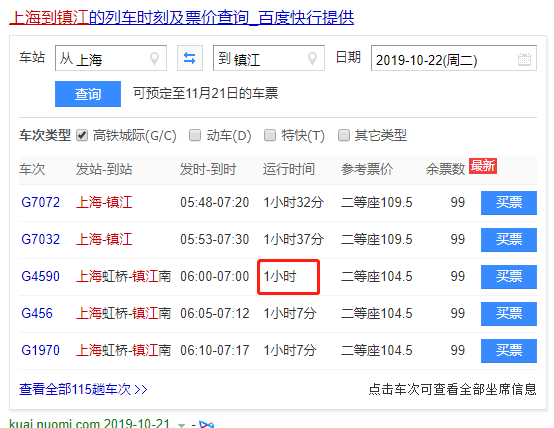Click the 余票数 column header

(445, 169)
